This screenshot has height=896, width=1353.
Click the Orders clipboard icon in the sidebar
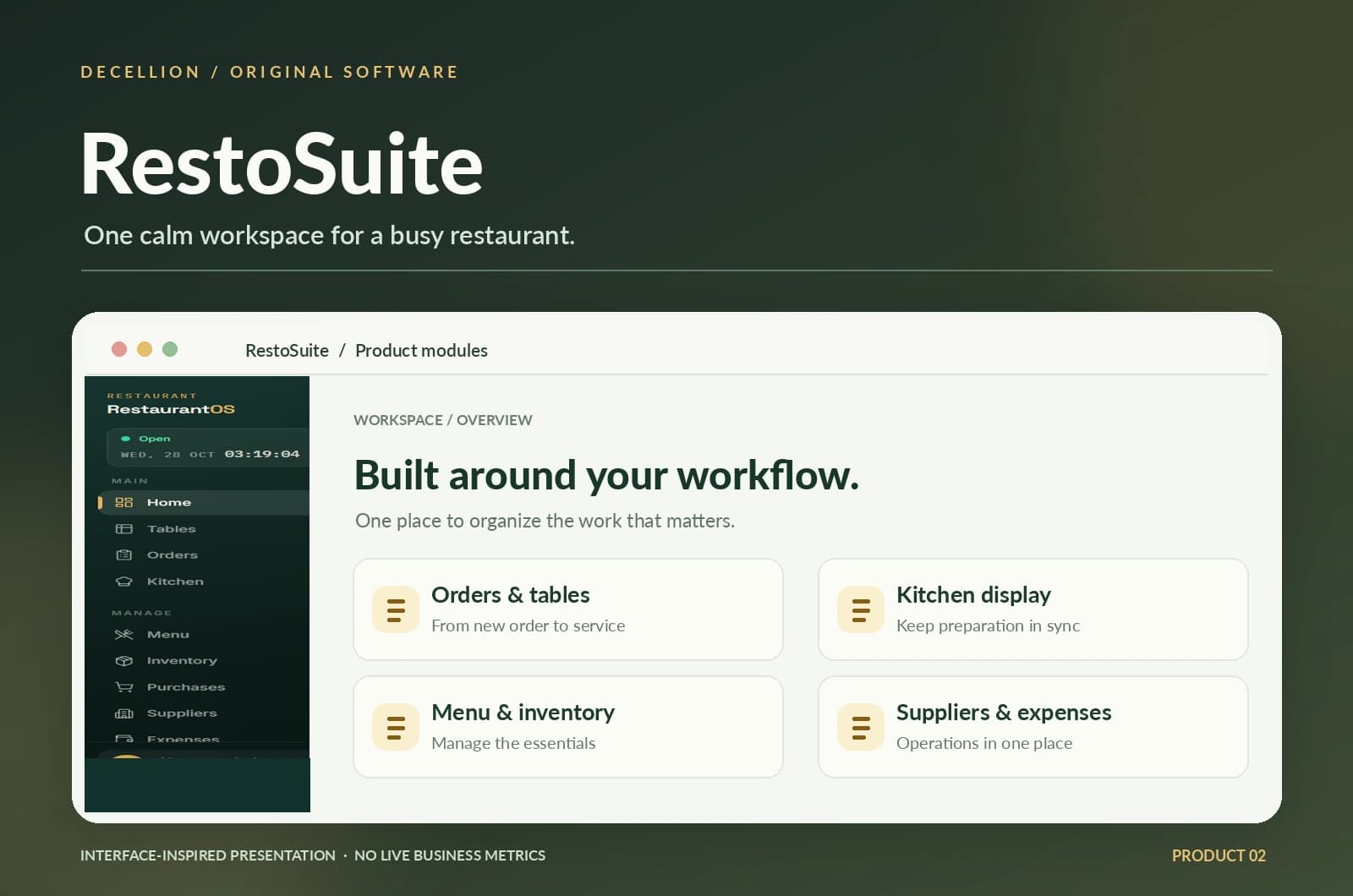coord(124,555)
